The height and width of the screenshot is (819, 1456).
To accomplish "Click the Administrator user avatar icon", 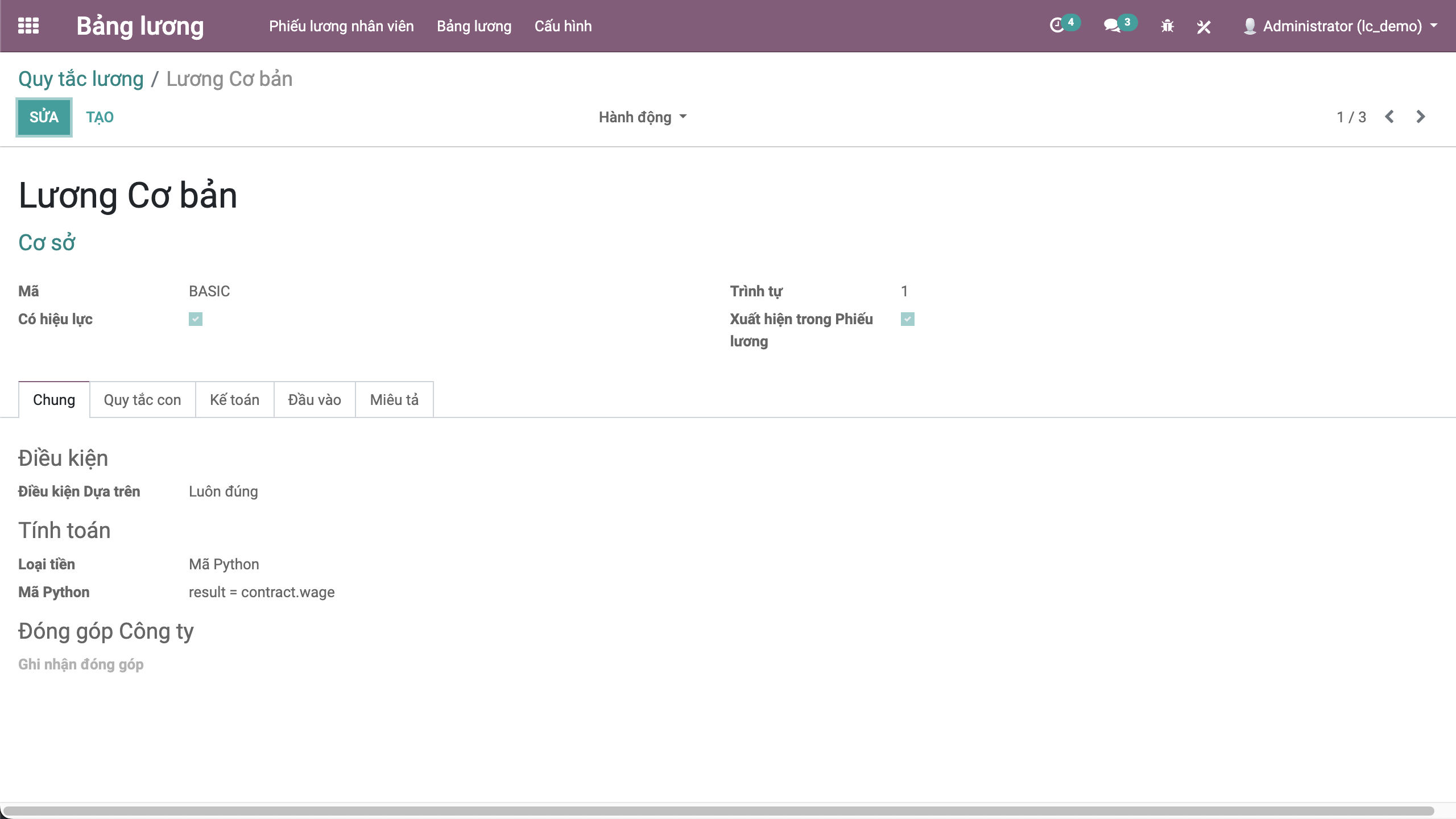I will [x=1250, y=26].
